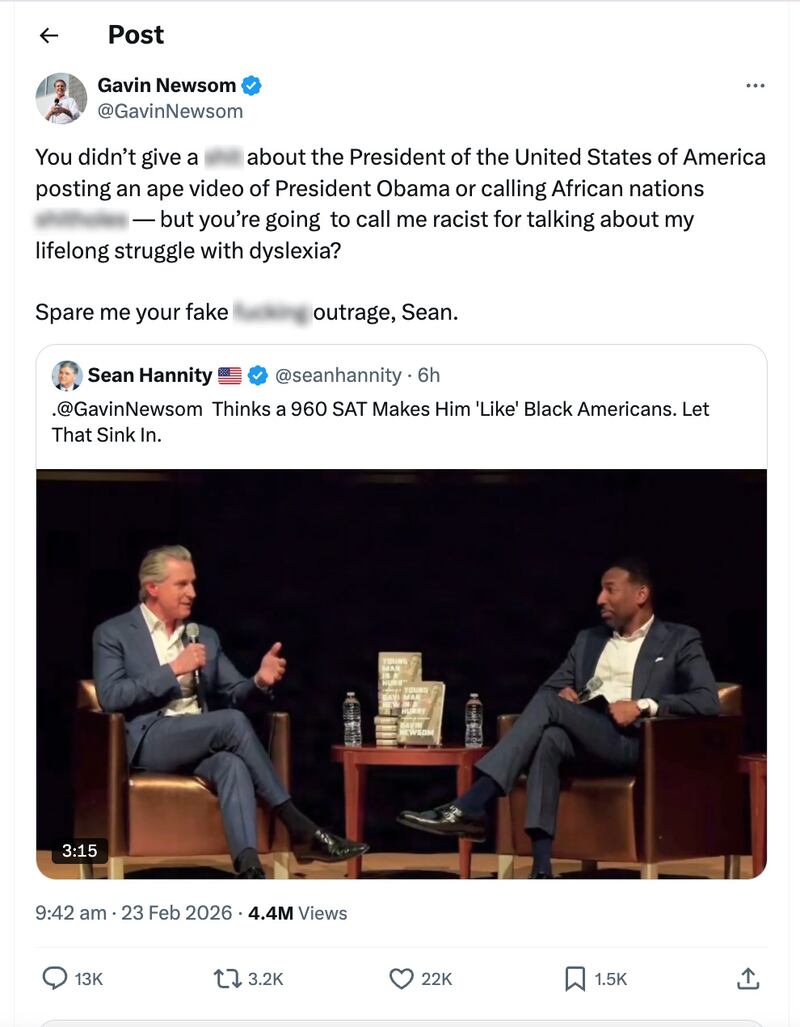Open the more options ellipsis menu
Screen dimensions: 800x1027
[x=756, y=87]
